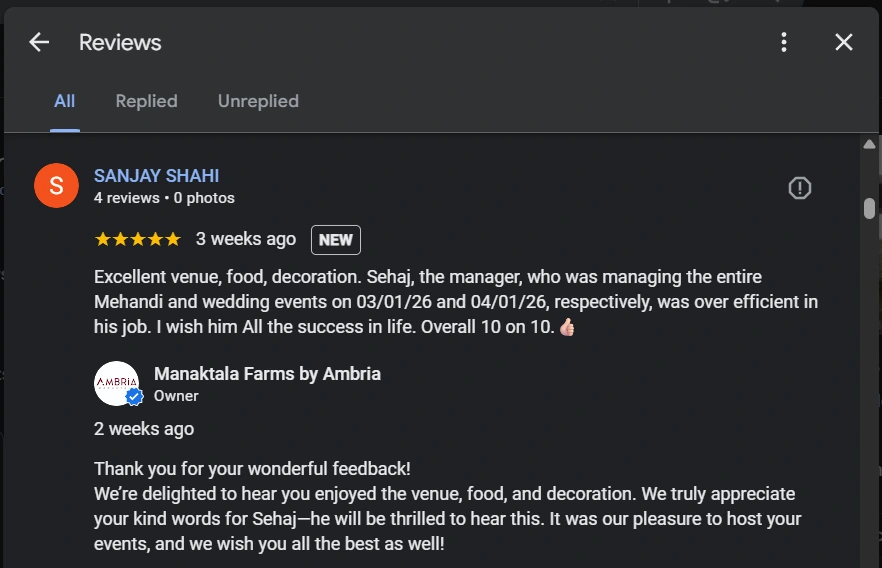Go back using the left arrow
The image size is (882, 568).
tap(39, 42)
